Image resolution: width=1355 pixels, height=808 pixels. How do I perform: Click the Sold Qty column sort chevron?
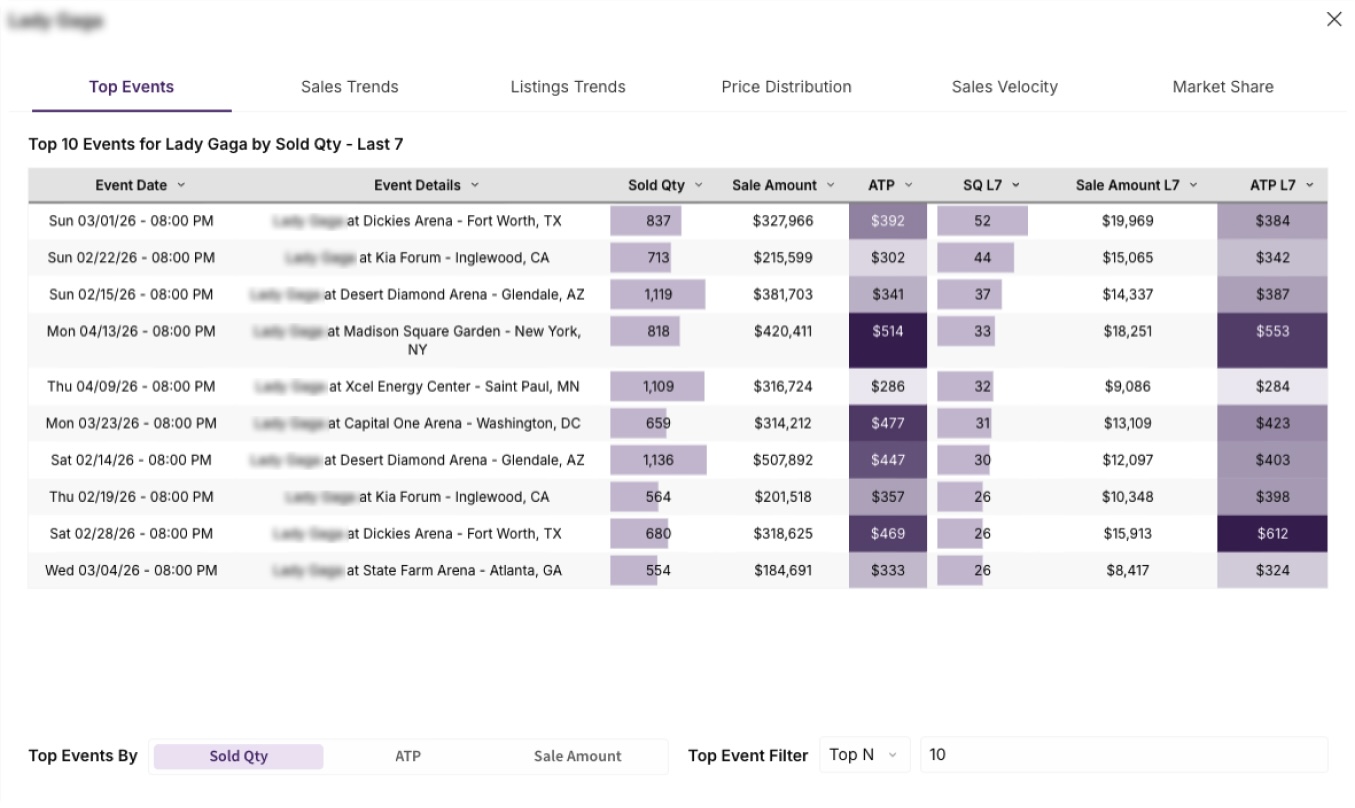click(698, 185)
